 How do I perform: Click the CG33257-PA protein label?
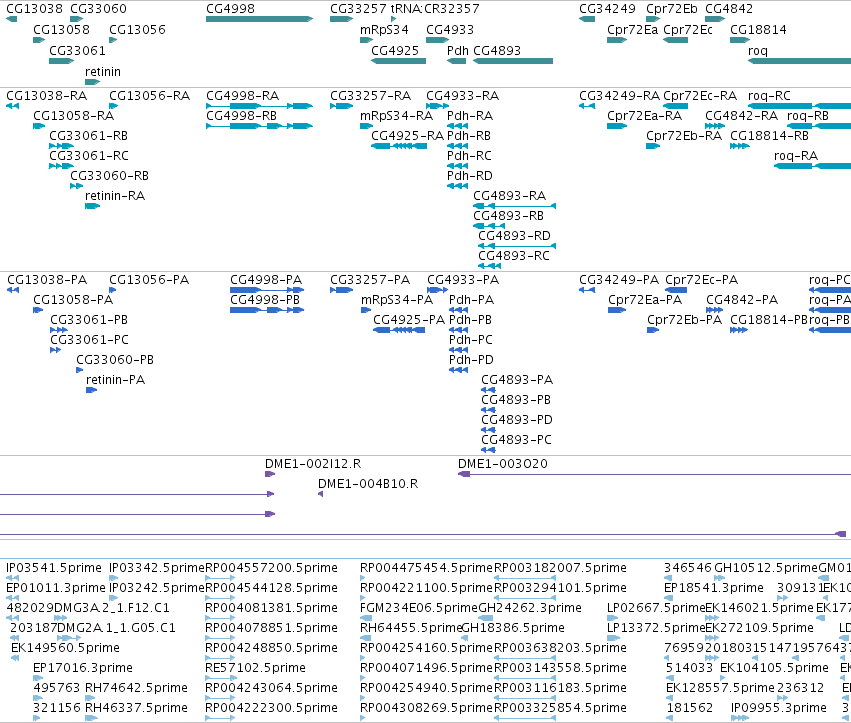[x=370, y=280]
